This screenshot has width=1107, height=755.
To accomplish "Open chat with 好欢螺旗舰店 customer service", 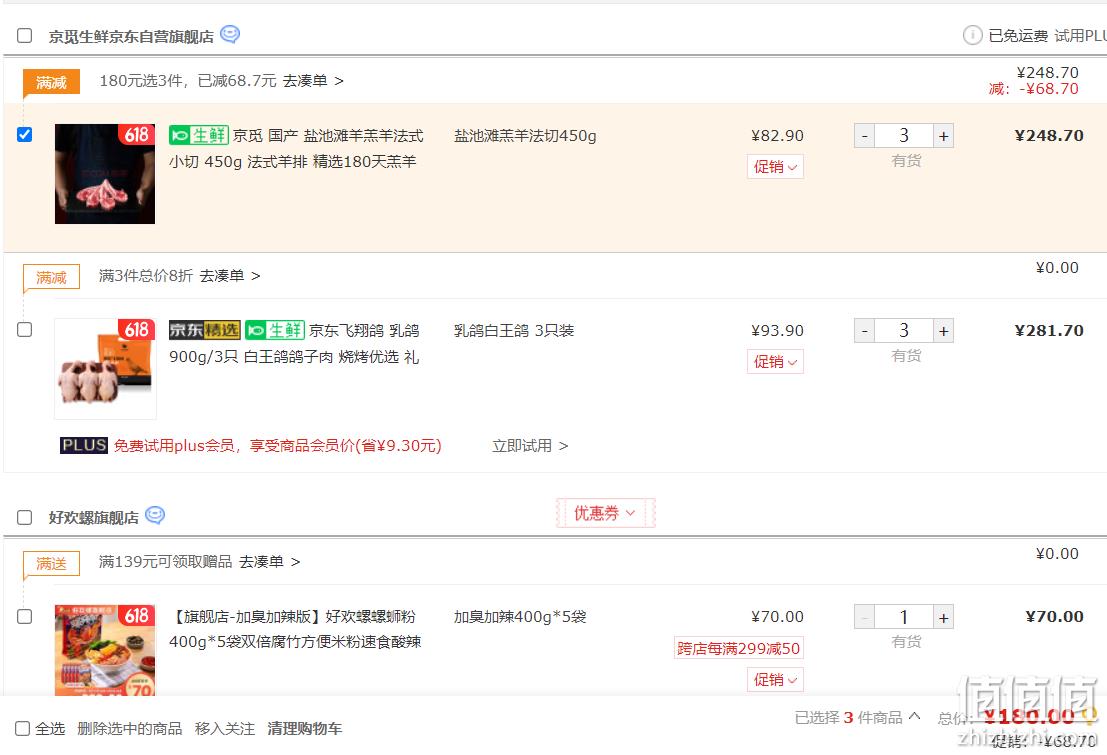I will 155,516.
